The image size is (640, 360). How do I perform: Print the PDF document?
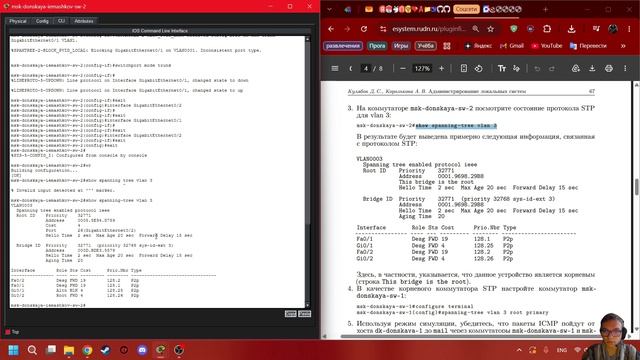609,69
